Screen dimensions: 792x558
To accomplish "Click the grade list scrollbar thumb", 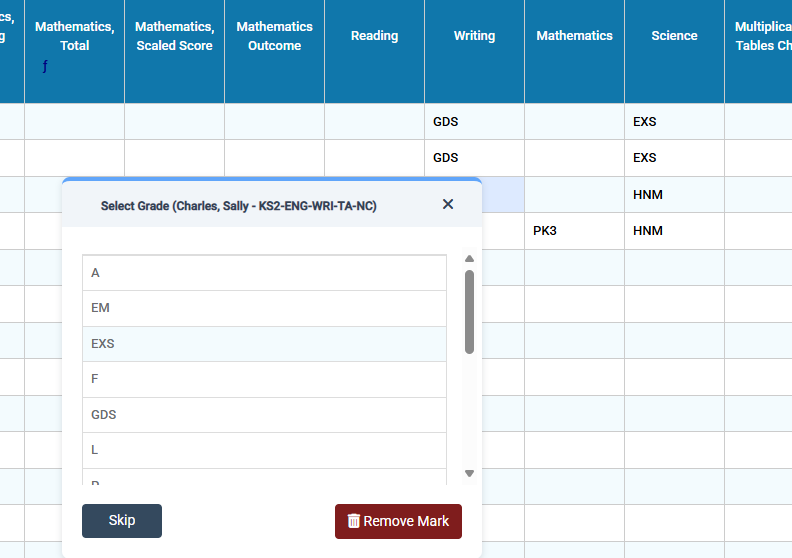I will click(x=469, y=311).
